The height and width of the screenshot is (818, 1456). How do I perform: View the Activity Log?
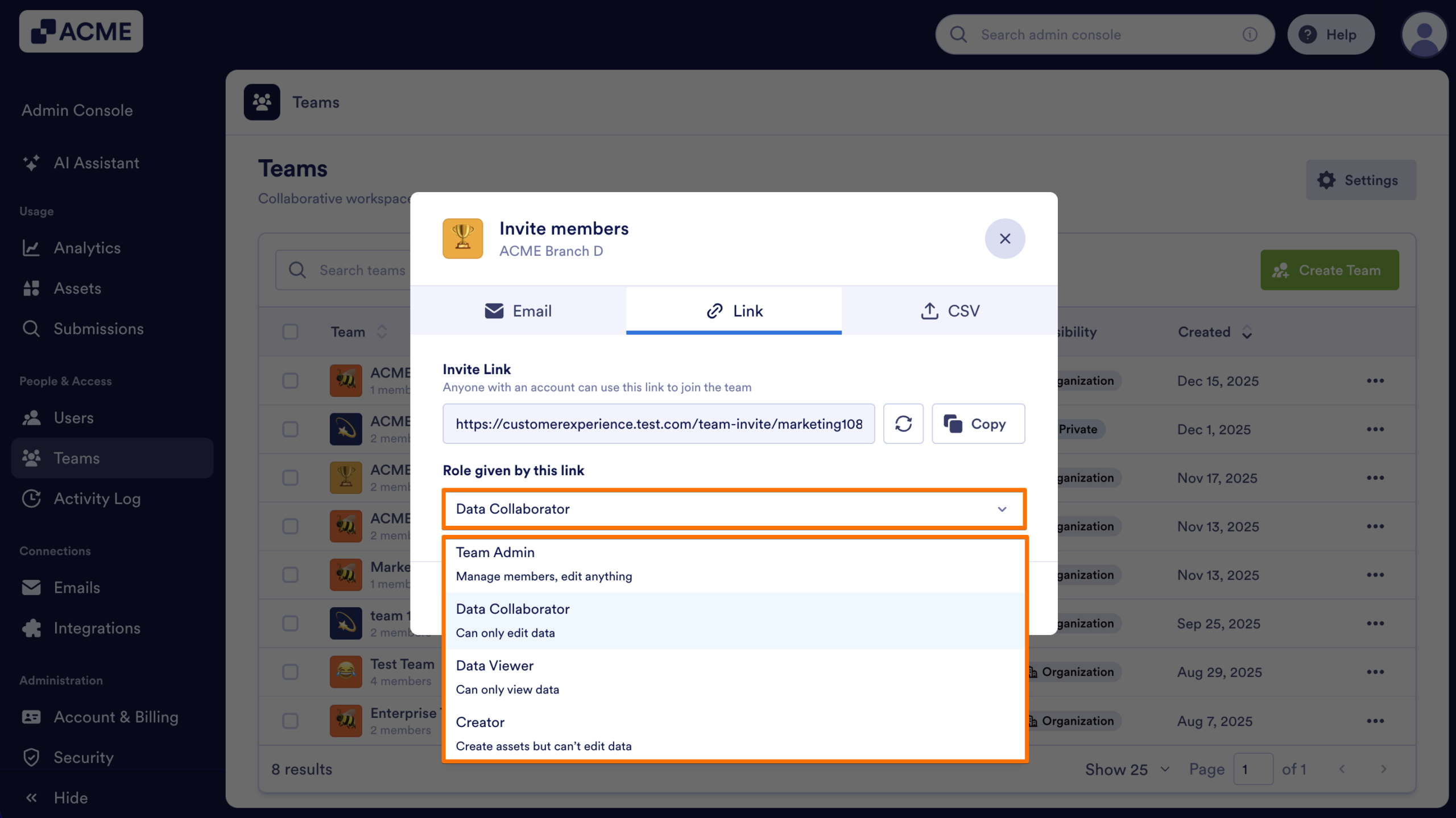(97, 499)
